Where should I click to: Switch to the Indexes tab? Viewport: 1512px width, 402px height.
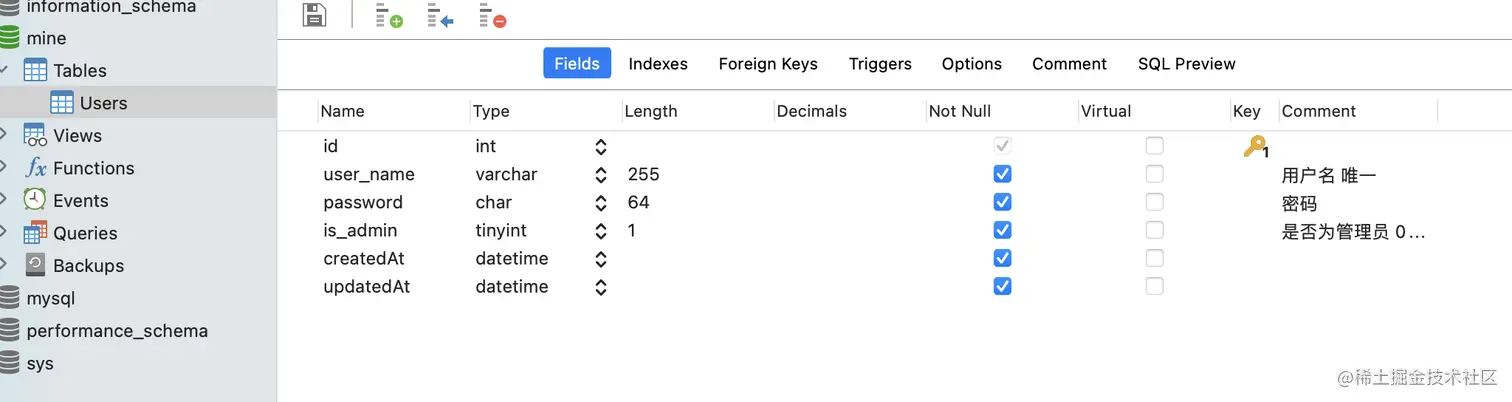point(658,64)
